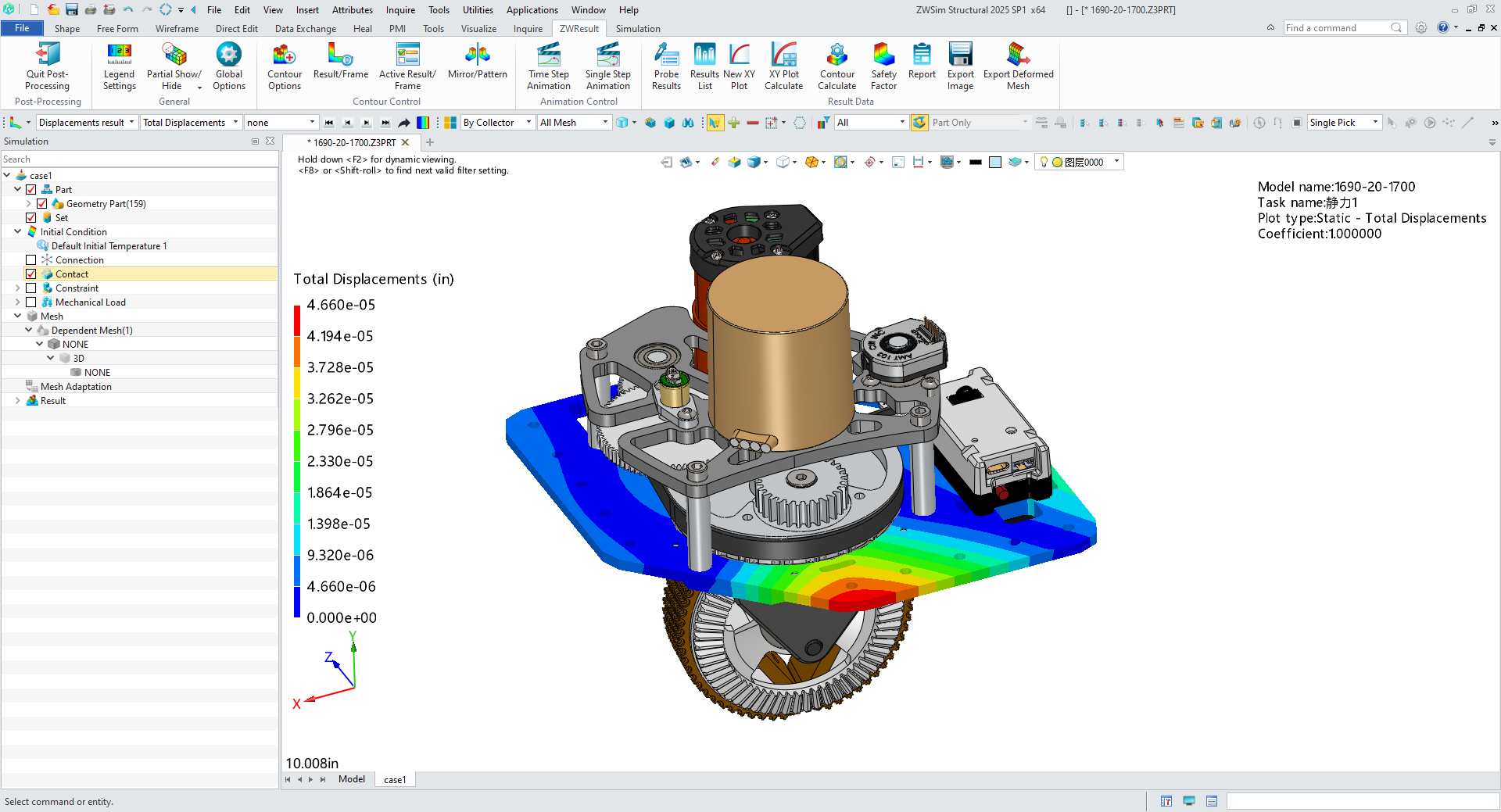Select Default Initial Temperature 1 item
Viewport: 1501px width, 812px height.
[x=109, y=246]
